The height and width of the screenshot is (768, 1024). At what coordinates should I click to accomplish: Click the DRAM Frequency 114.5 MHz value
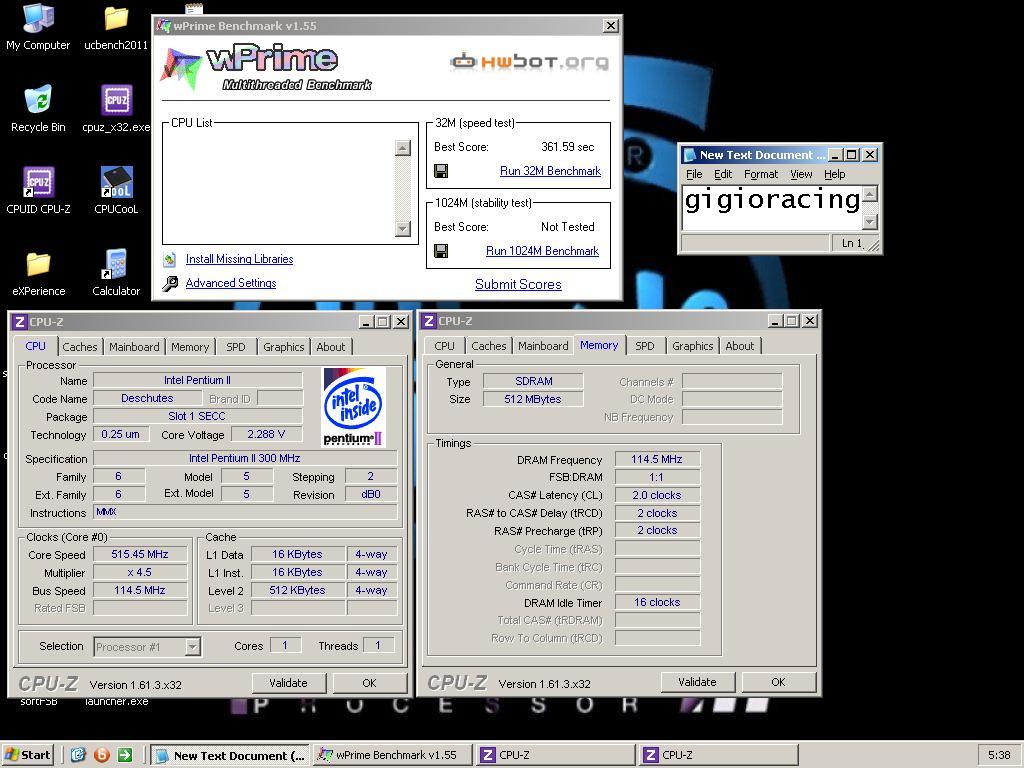656,460
